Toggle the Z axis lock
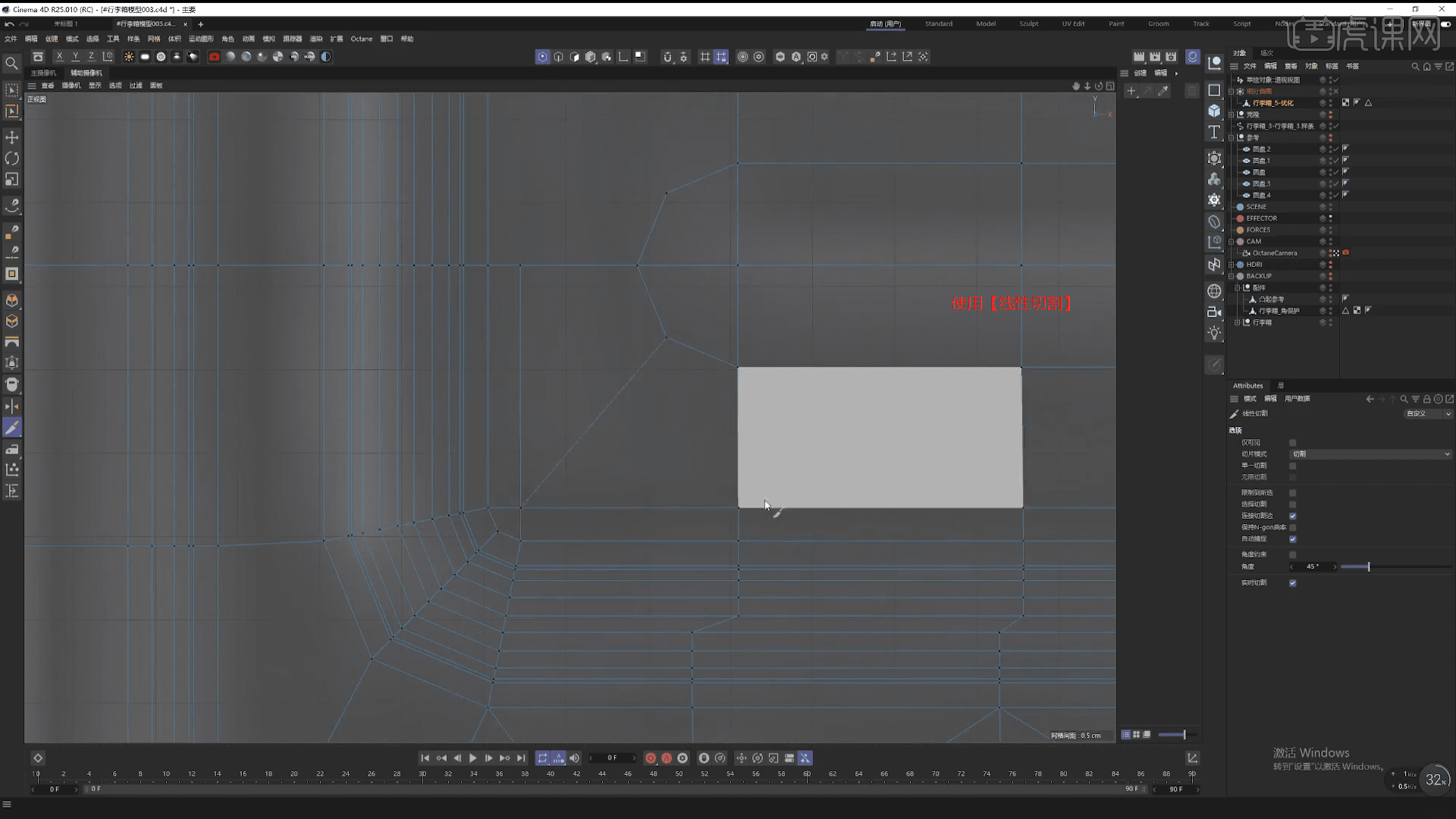This screenshot has width=1456, height=819. [x=91, y=57]
